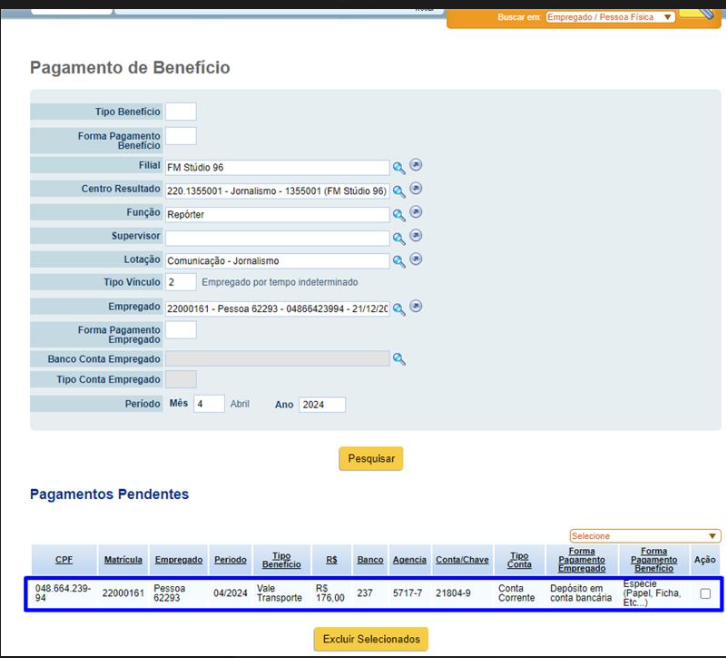Click the Função lookup magnifier icon
The width and height of the screenshot is (726, 658).
tap(399, 215)
